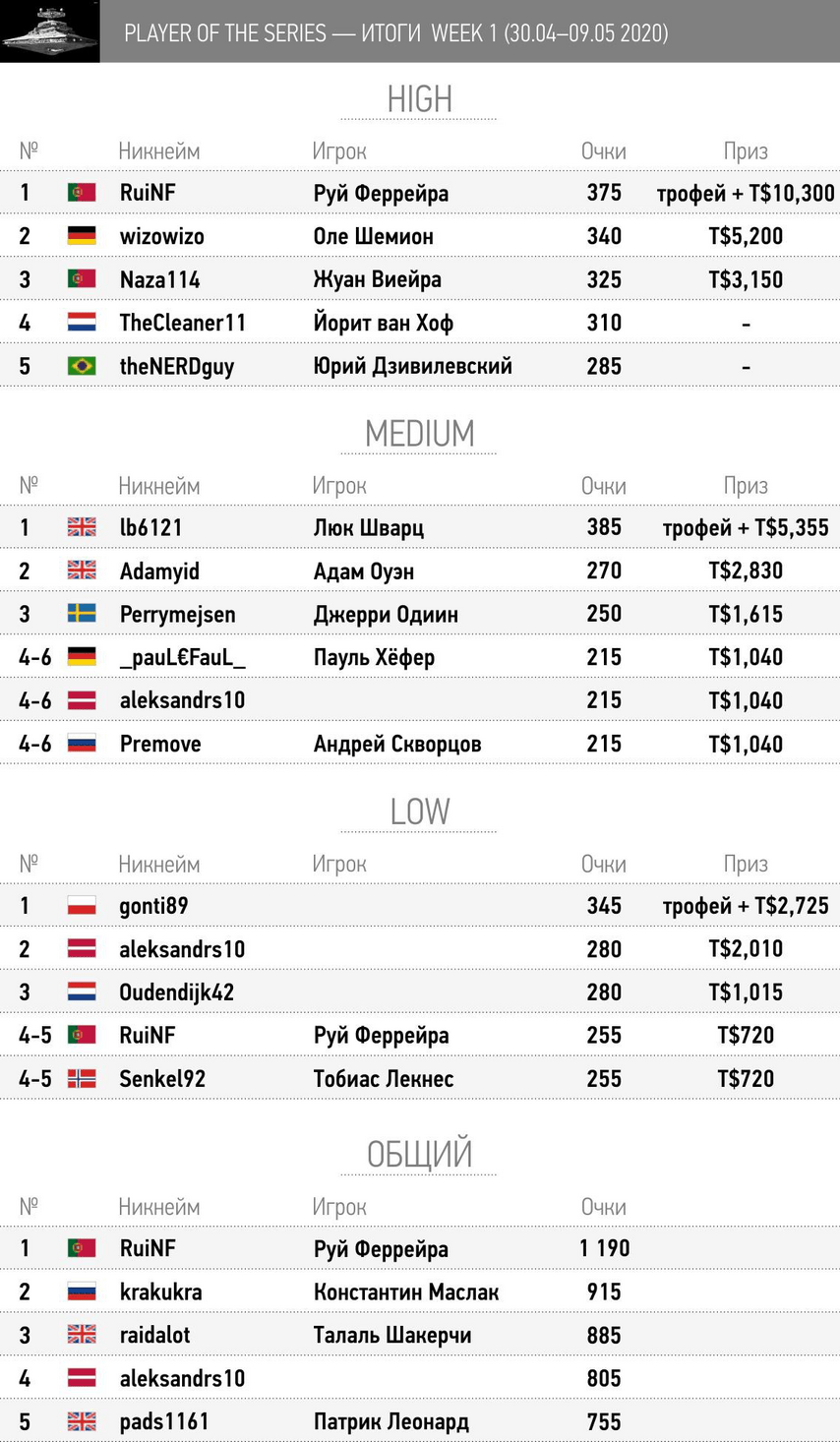
Task: Click Latvian flag next to aleksandrs10 in Medium
Action: point(82,700)
